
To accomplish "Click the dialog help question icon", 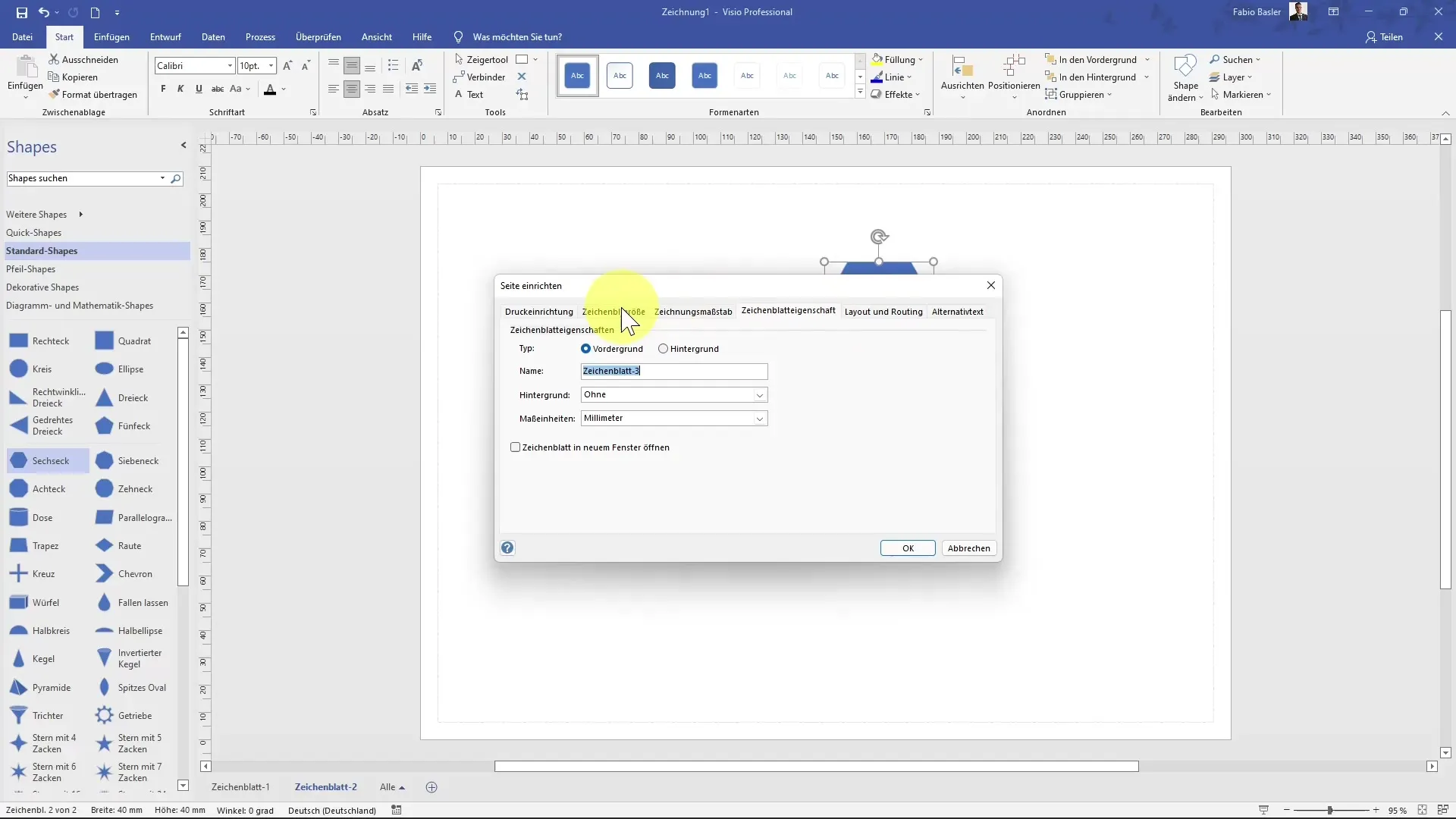I will pos(507,548).
